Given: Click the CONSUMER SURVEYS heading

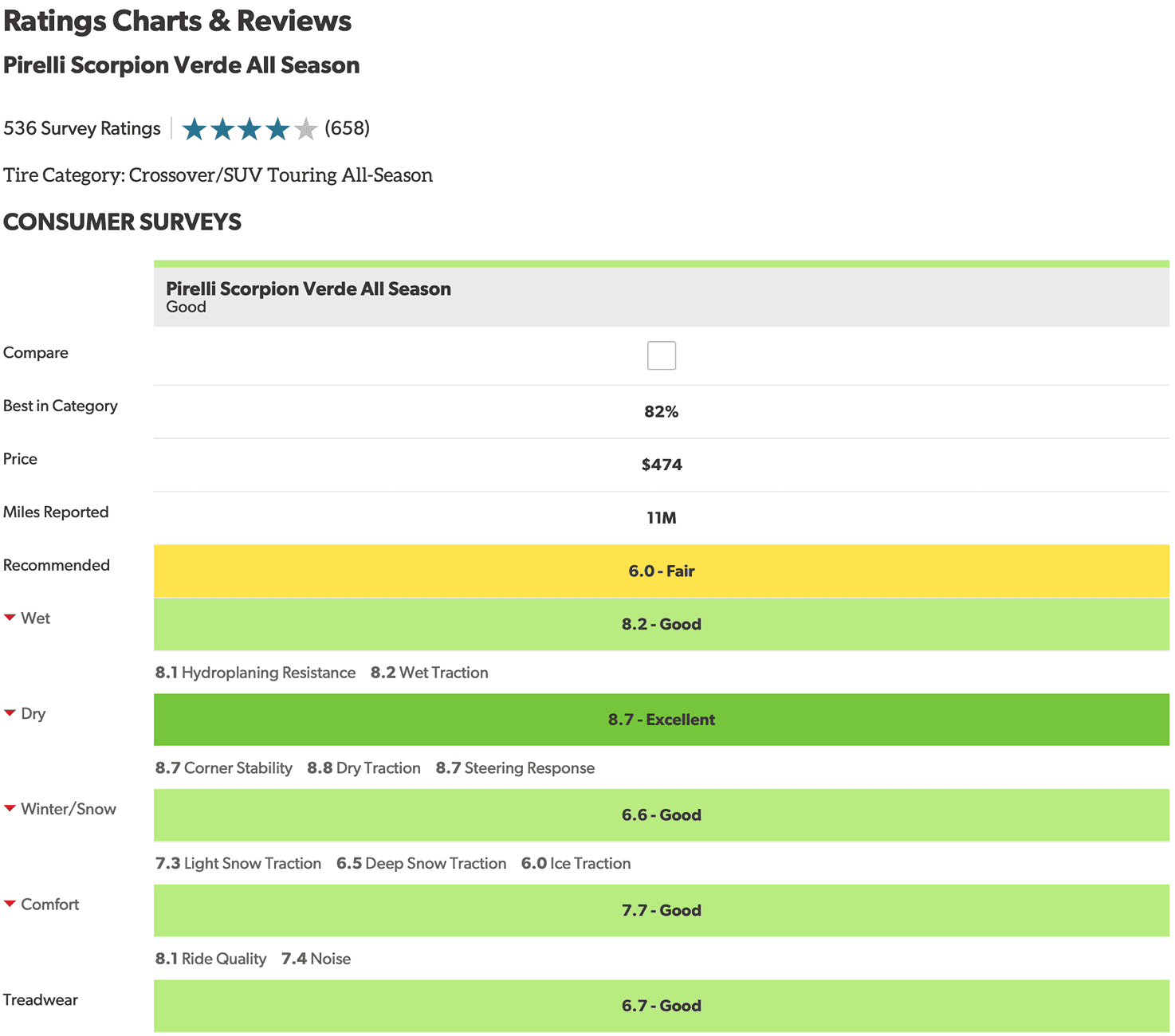Looking at the screenshot, I should coord(123,222).
